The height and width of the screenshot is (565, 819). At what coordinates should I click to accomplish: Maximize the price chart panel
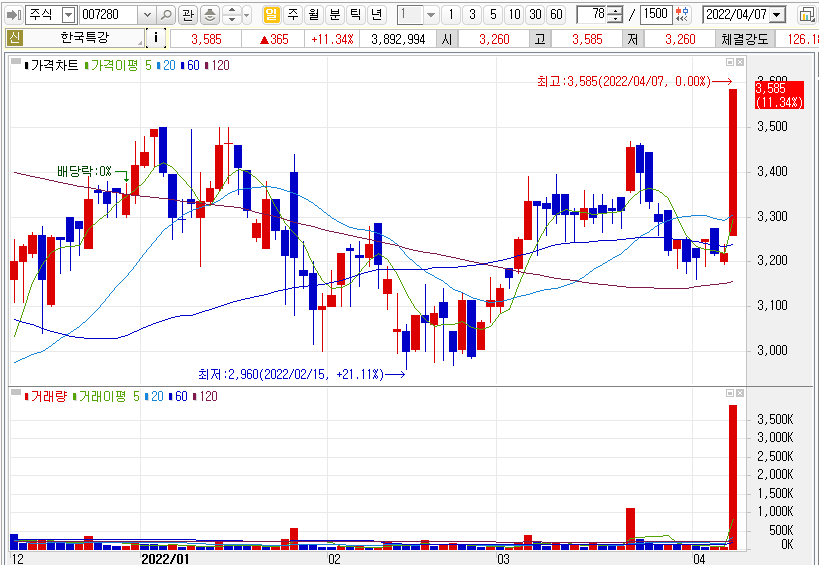(730, 62)
